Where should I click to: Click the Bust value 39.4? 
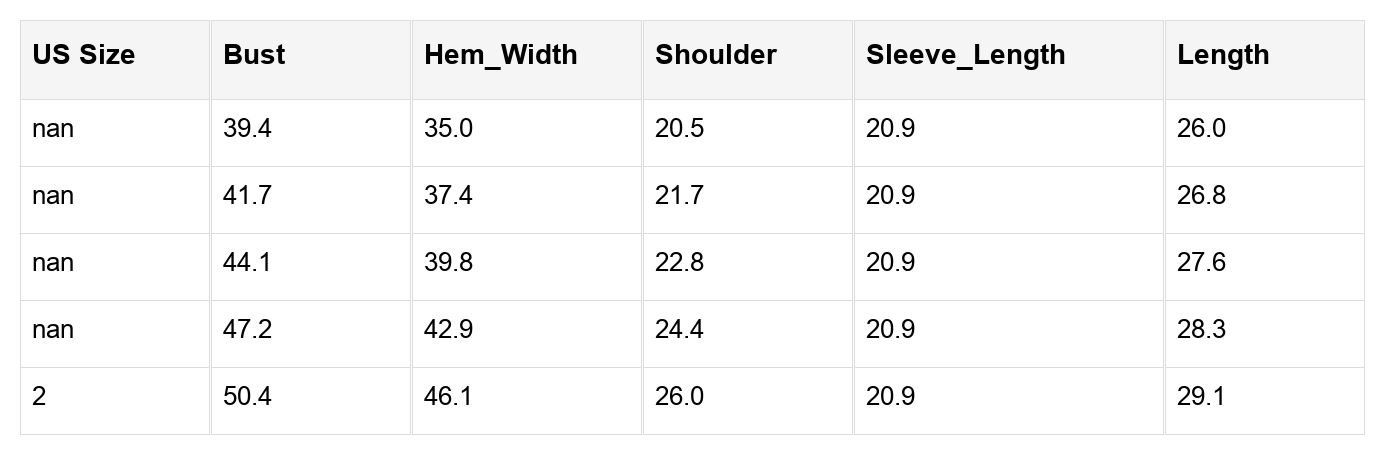click(247, 129)
